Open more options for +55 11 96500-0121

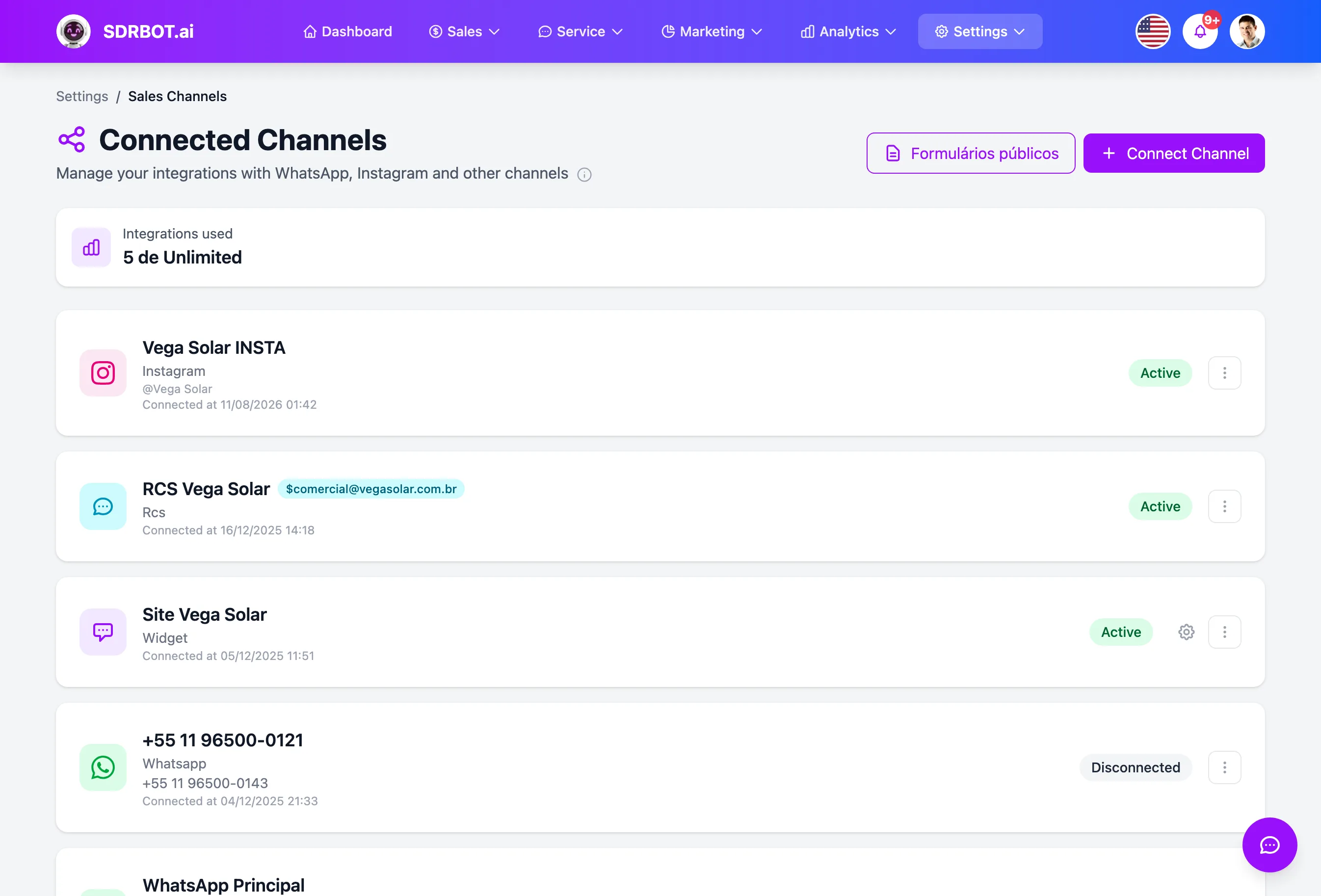pyautogui.click(x=1224, y=767)
